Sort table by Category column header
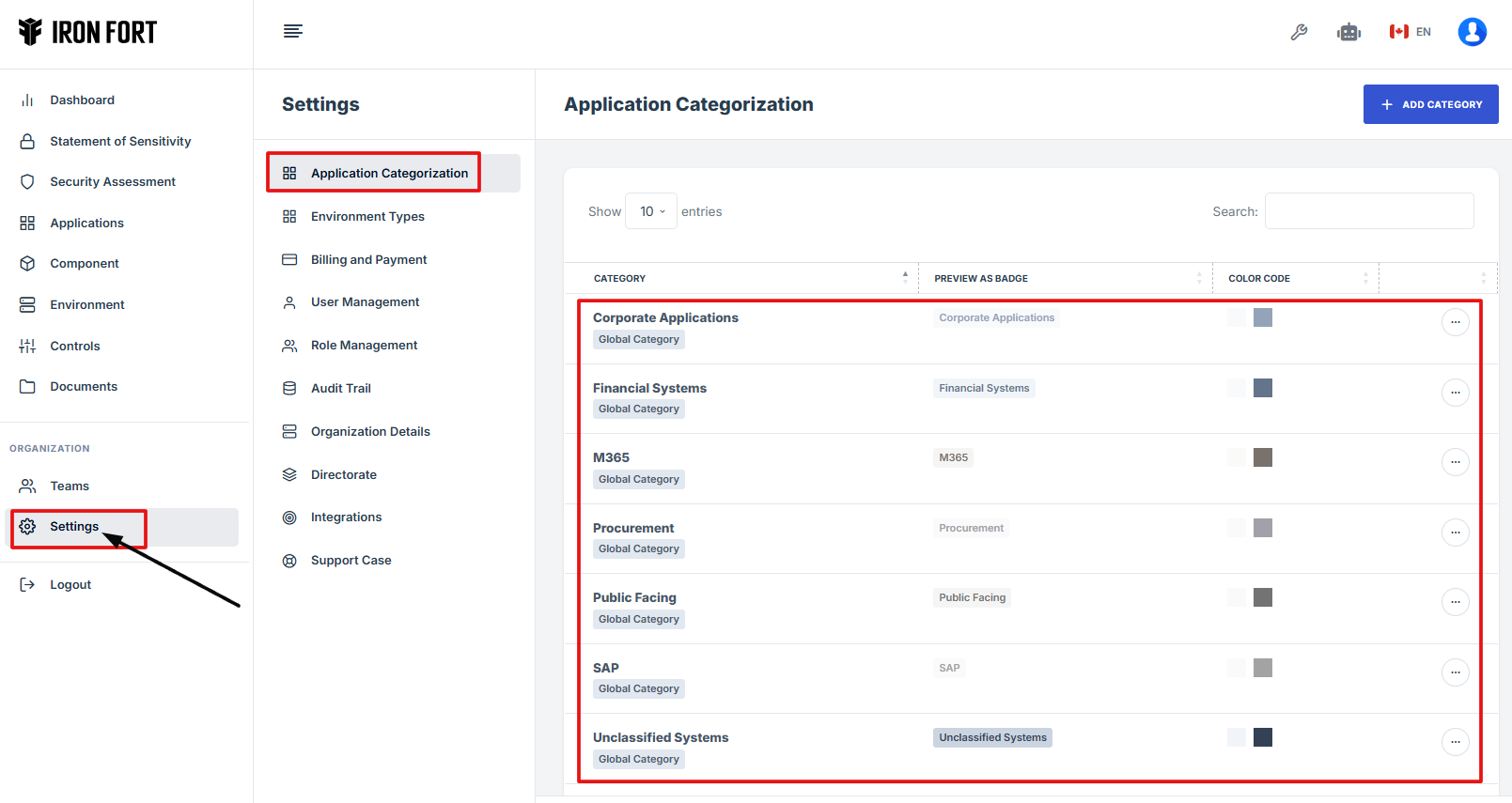Image resolution: width=1512 pixels, height=803 pixels. (620, 278)
